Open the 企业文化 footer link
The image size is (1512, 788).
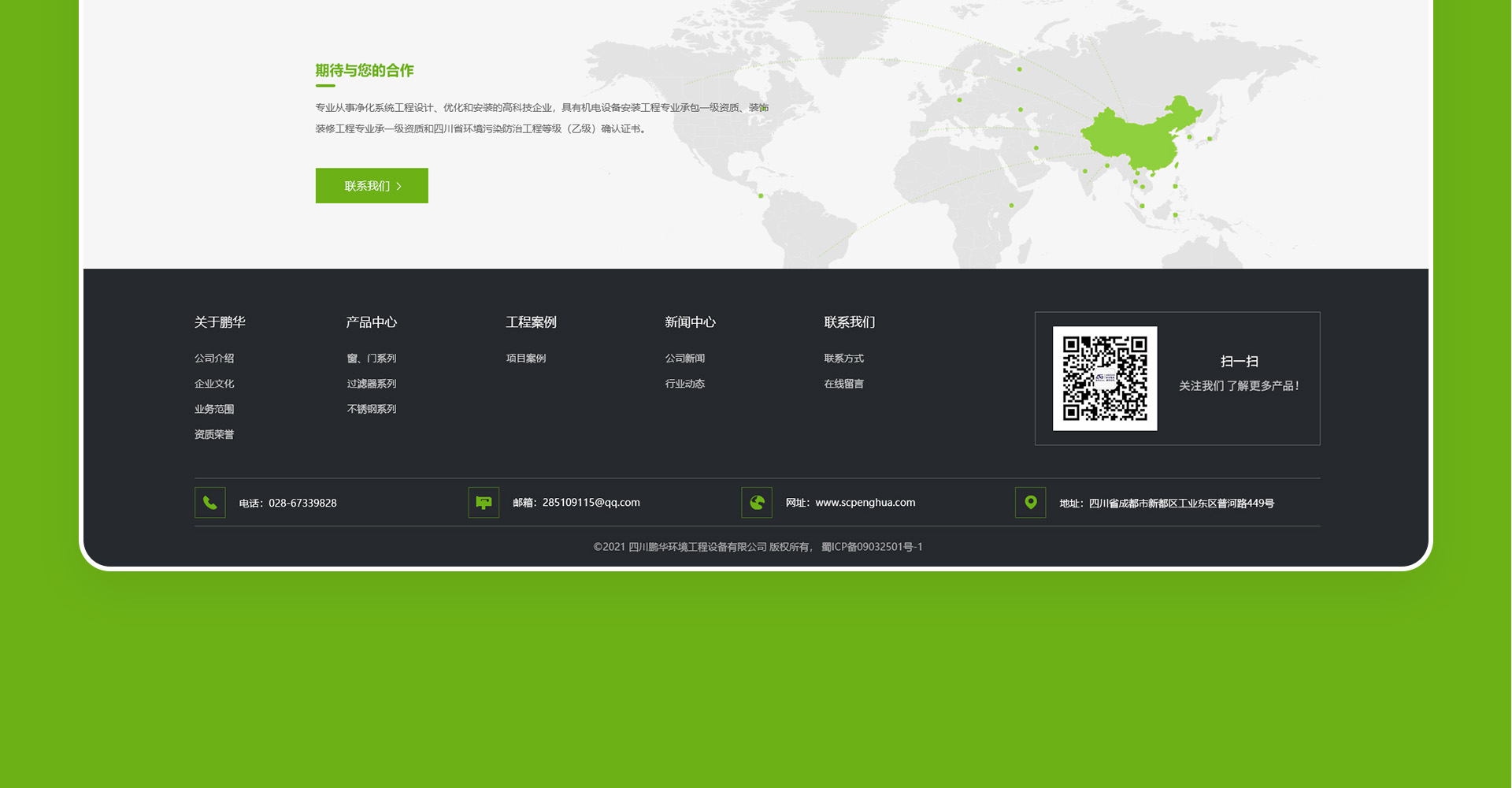click(214, 384)
